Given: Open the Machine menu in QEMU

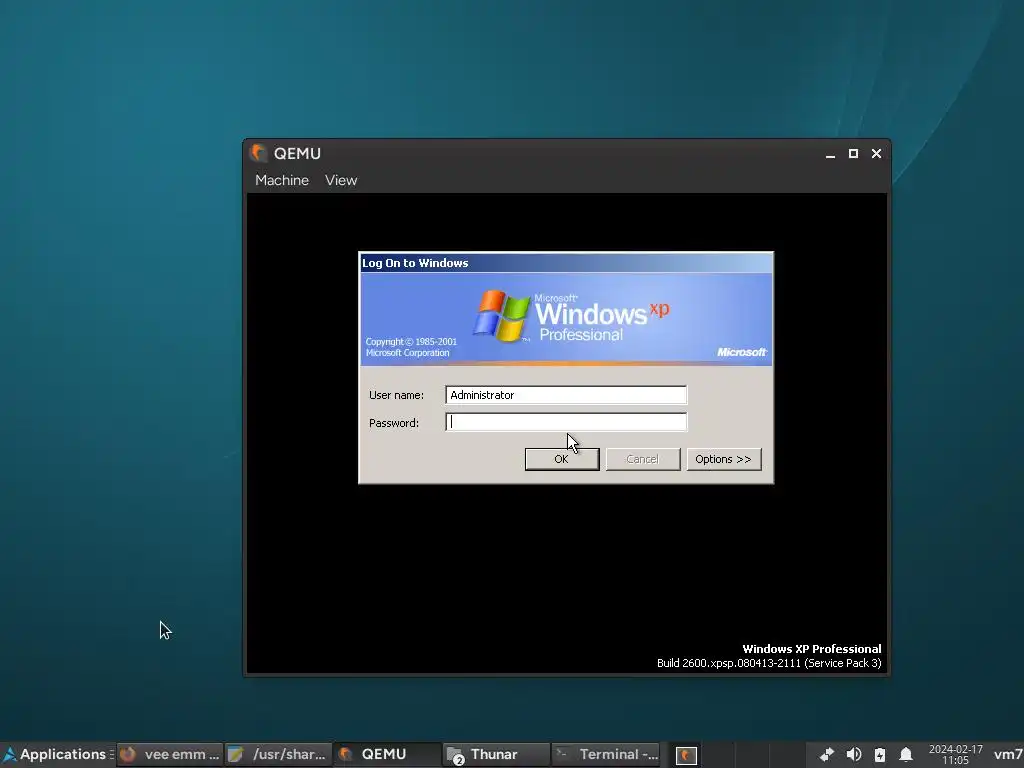Looking at the screenshot, I should (x=281, y=180).
